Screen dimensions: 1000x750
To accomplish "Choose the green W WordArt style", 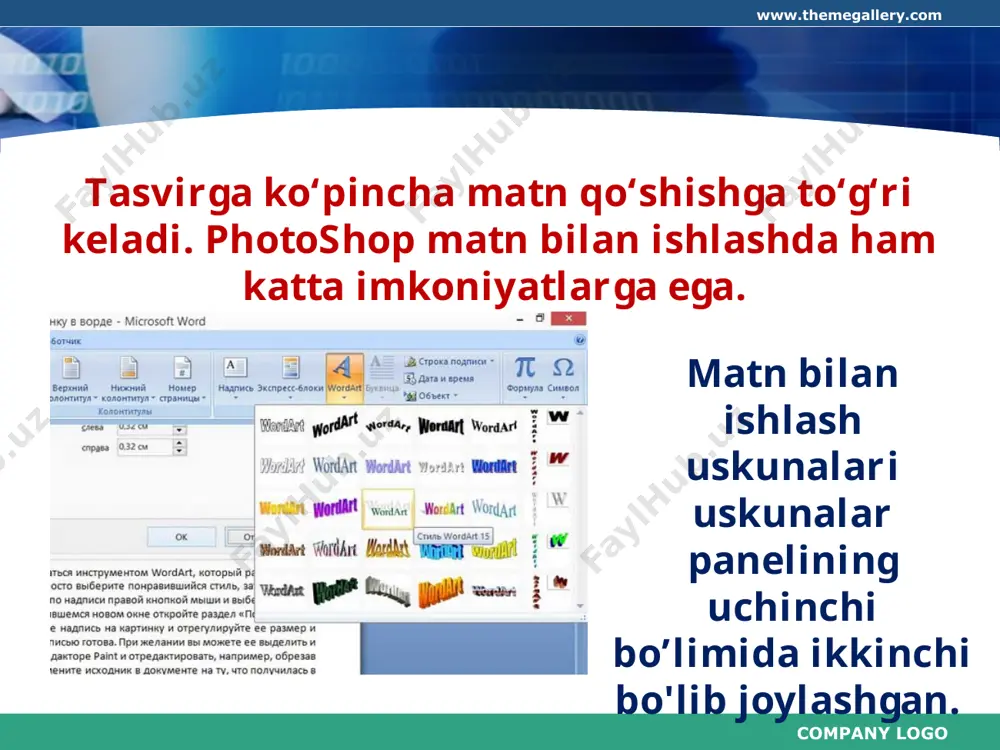I will click(x=559, y=541).
